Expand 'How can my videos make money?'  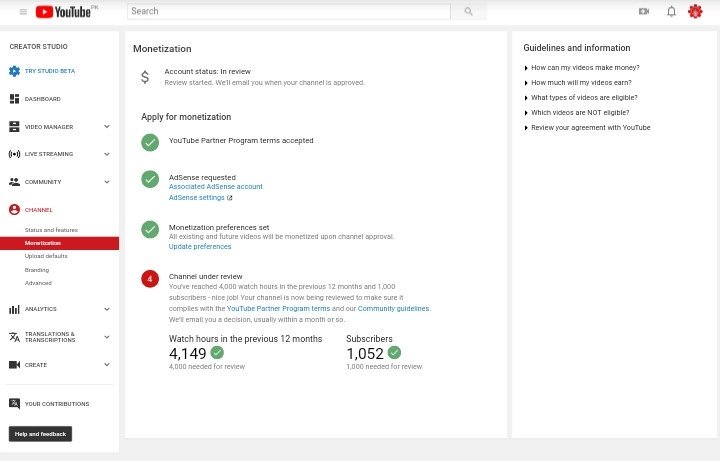pos(582,67)
